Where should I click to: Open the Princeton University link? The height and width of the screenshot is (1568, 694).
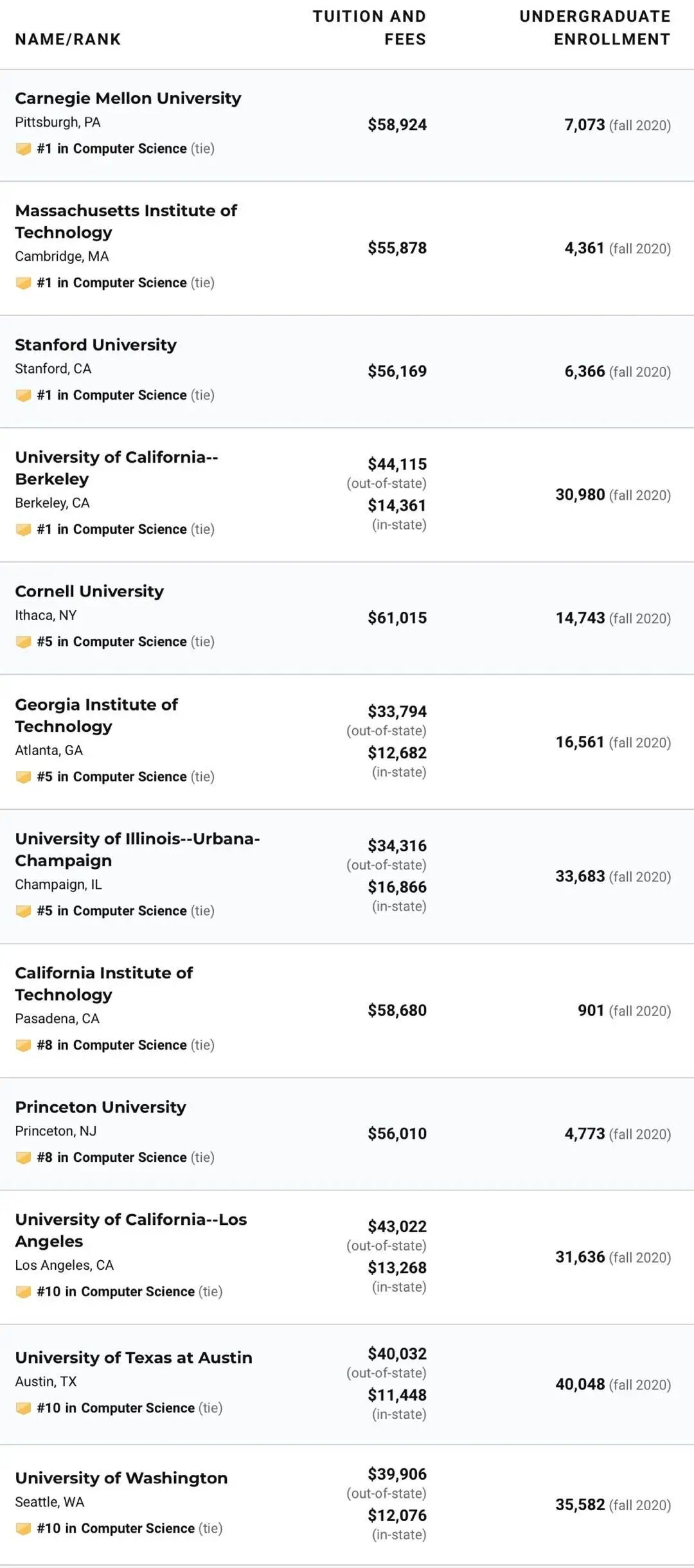pos(100,1107)
